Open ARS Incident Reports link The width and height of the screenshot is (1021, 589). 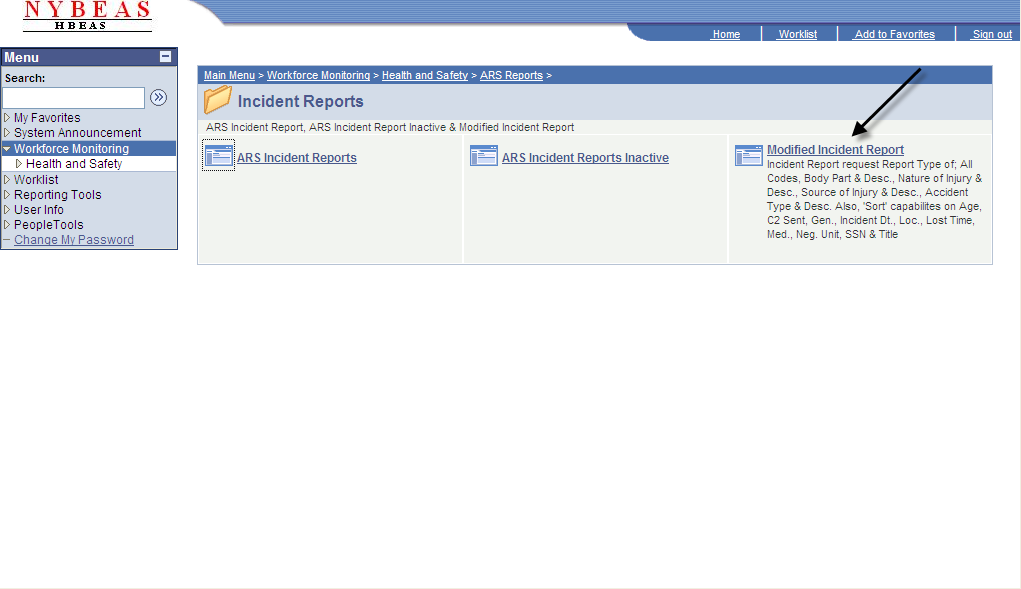(x=297, y=158)
